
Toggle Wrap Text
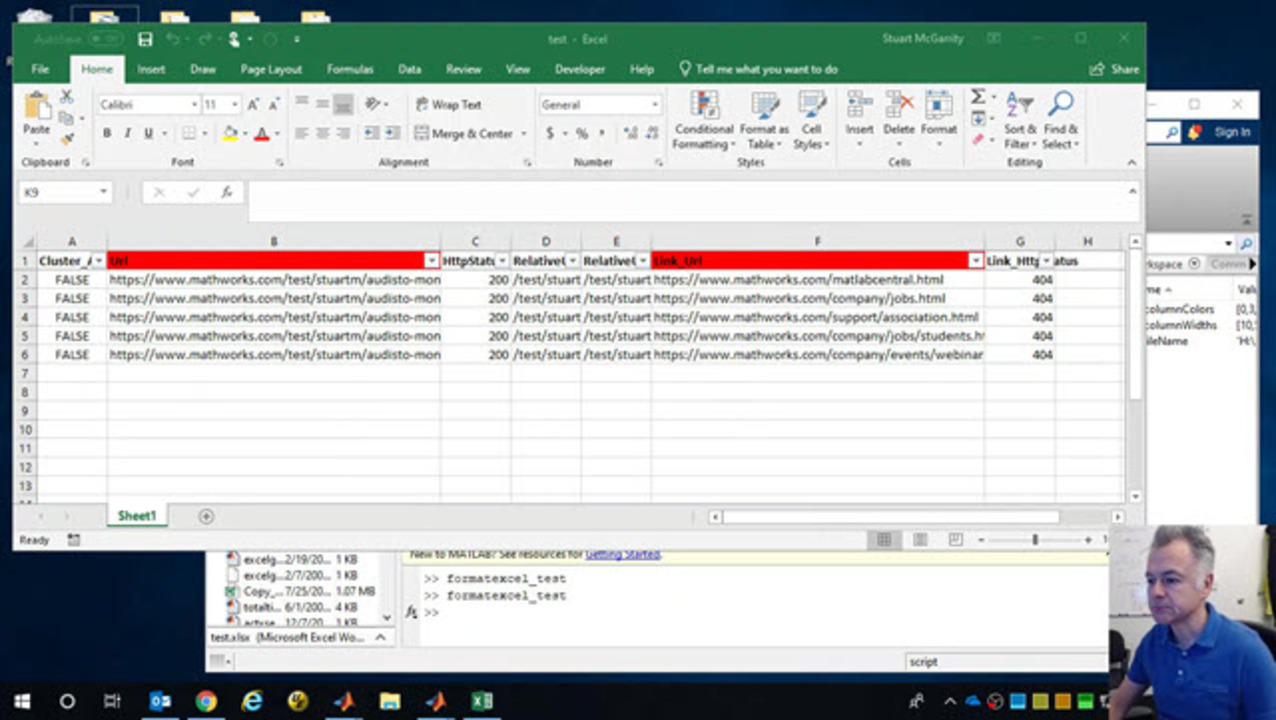(448, 104)
